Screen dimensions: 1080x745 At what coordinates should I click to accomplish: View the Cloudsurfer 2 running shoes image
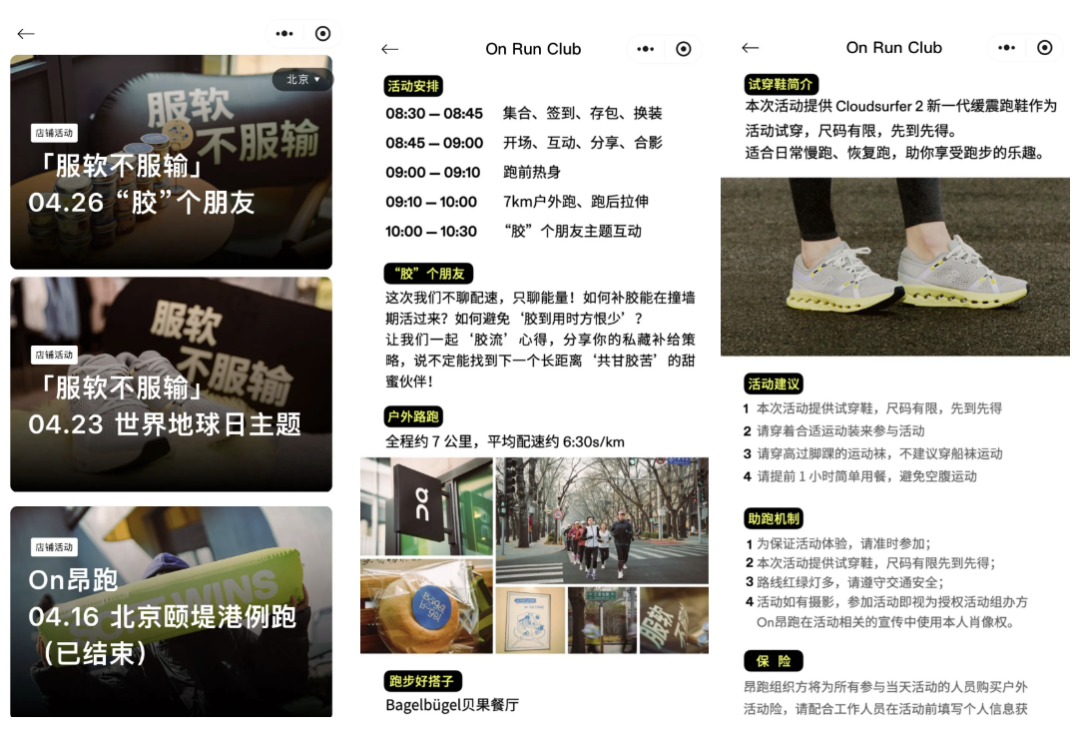[x=894, y=267]
